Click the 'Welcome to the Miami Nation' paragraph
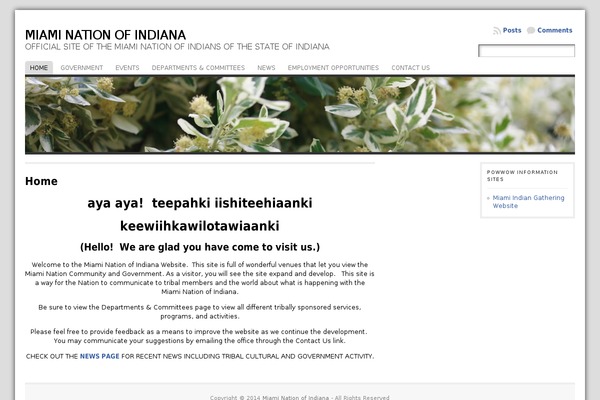 click(x=200, y=278)
